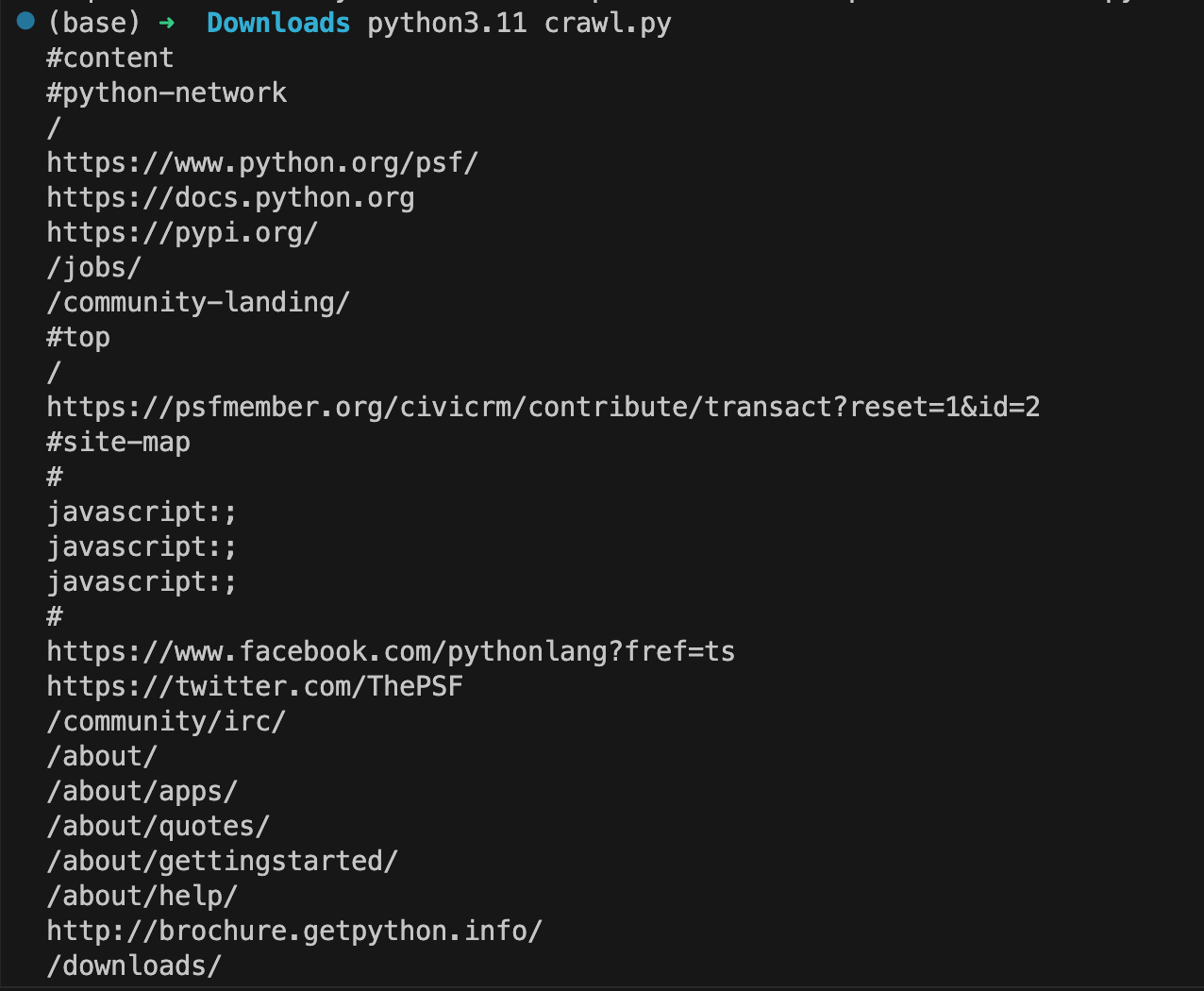Click the /downloads/ path line

(x=134, y=966)
